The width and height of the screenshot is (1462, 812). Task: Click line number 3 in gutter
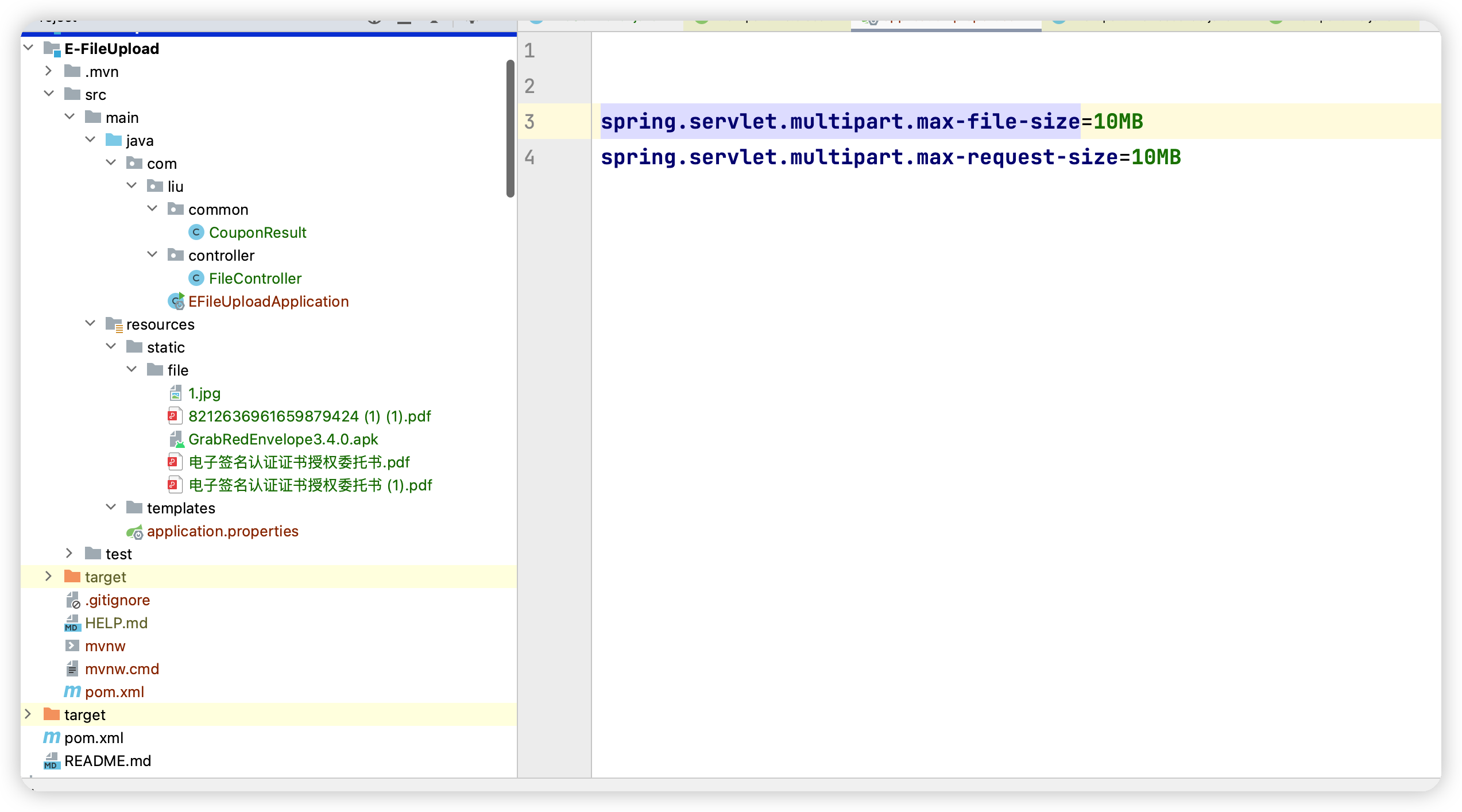tap(529, 121)
